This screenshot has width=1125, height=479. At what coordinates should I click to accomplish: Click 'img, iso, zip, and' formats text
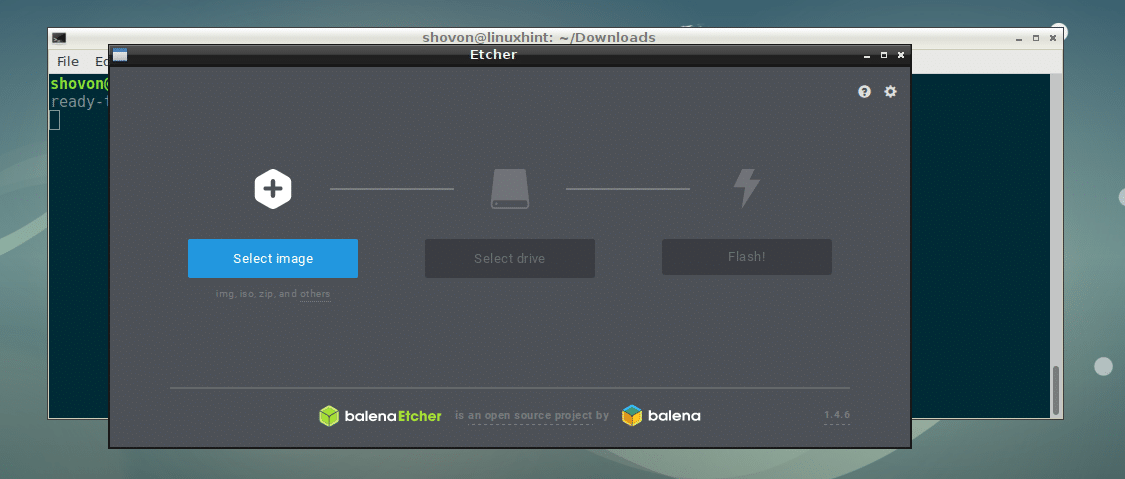[256, 294]
